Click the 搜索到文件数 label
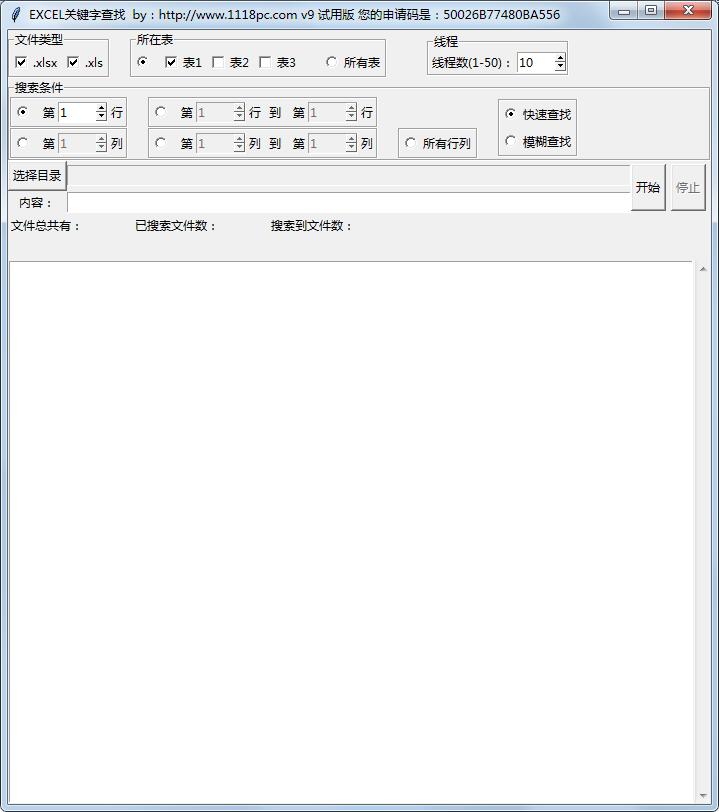 pos(311,226)
